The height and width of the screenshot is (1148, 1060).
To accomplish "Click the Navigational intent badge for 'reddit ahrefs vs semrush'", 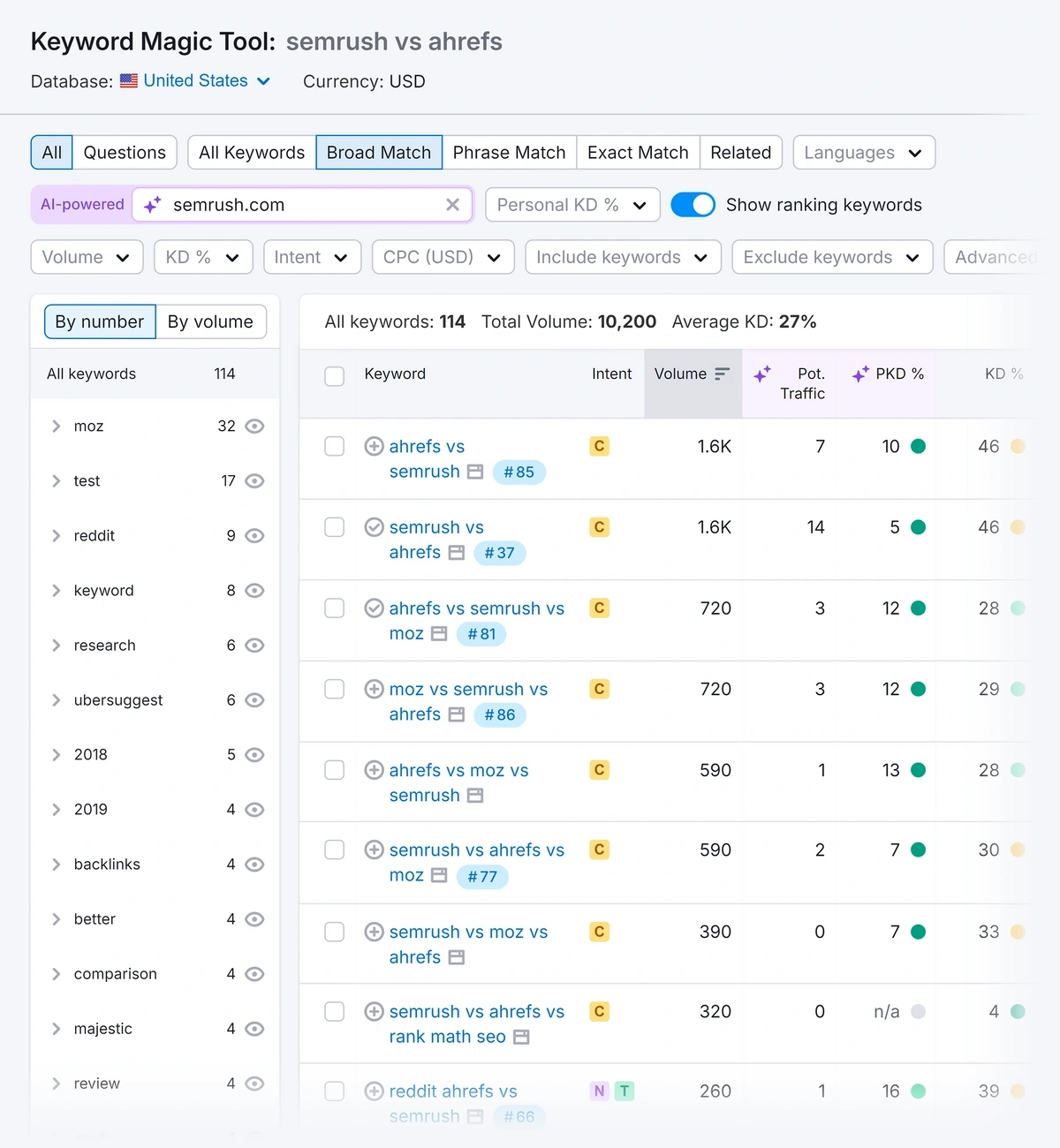I will click(600, 1091).
